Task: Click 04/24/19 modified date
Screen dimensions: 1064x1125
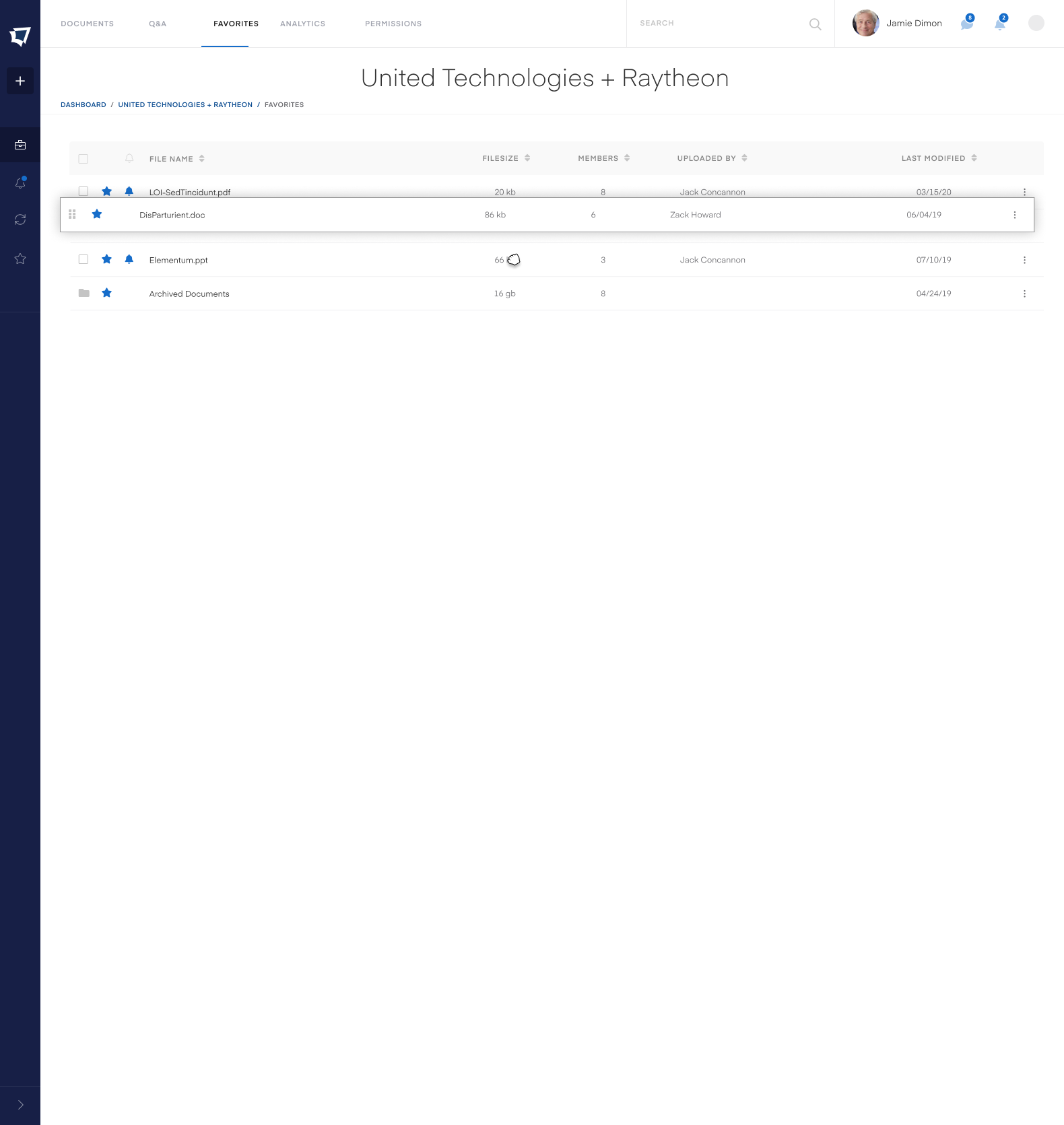Action: 934,294
